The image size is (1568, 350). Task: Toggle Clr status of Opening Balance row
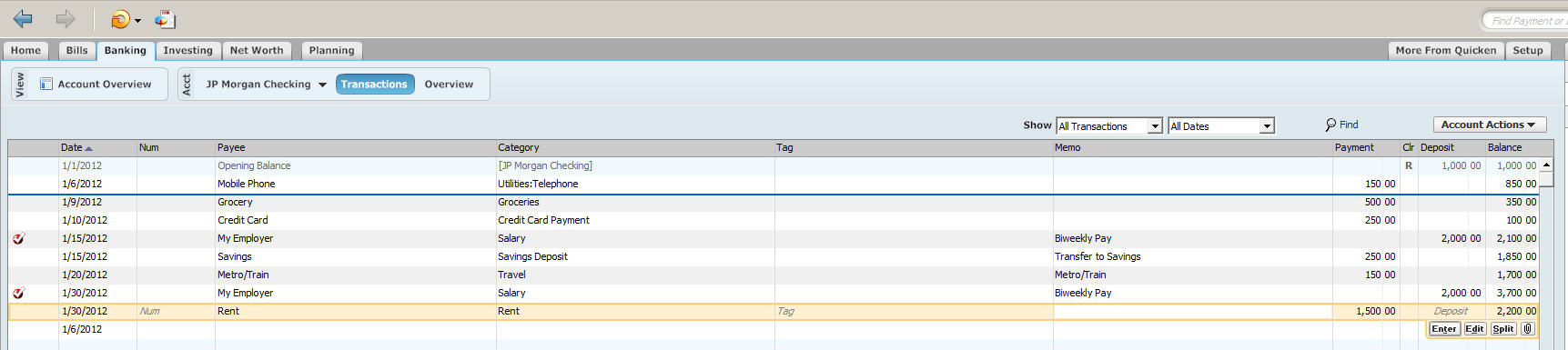point(1409,165)
